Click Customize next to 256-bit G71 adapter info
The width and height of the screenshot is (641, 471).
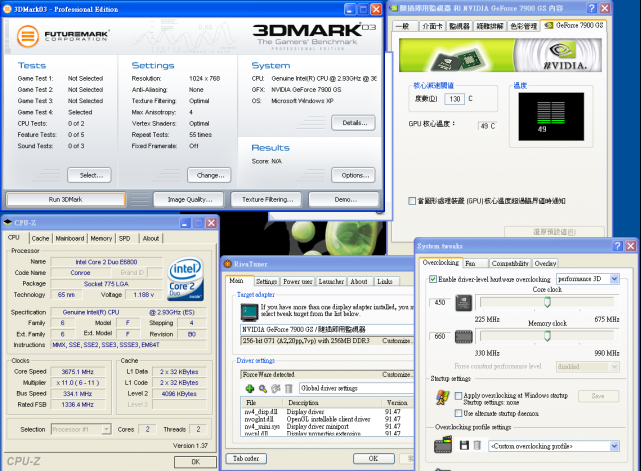[396, 341]
